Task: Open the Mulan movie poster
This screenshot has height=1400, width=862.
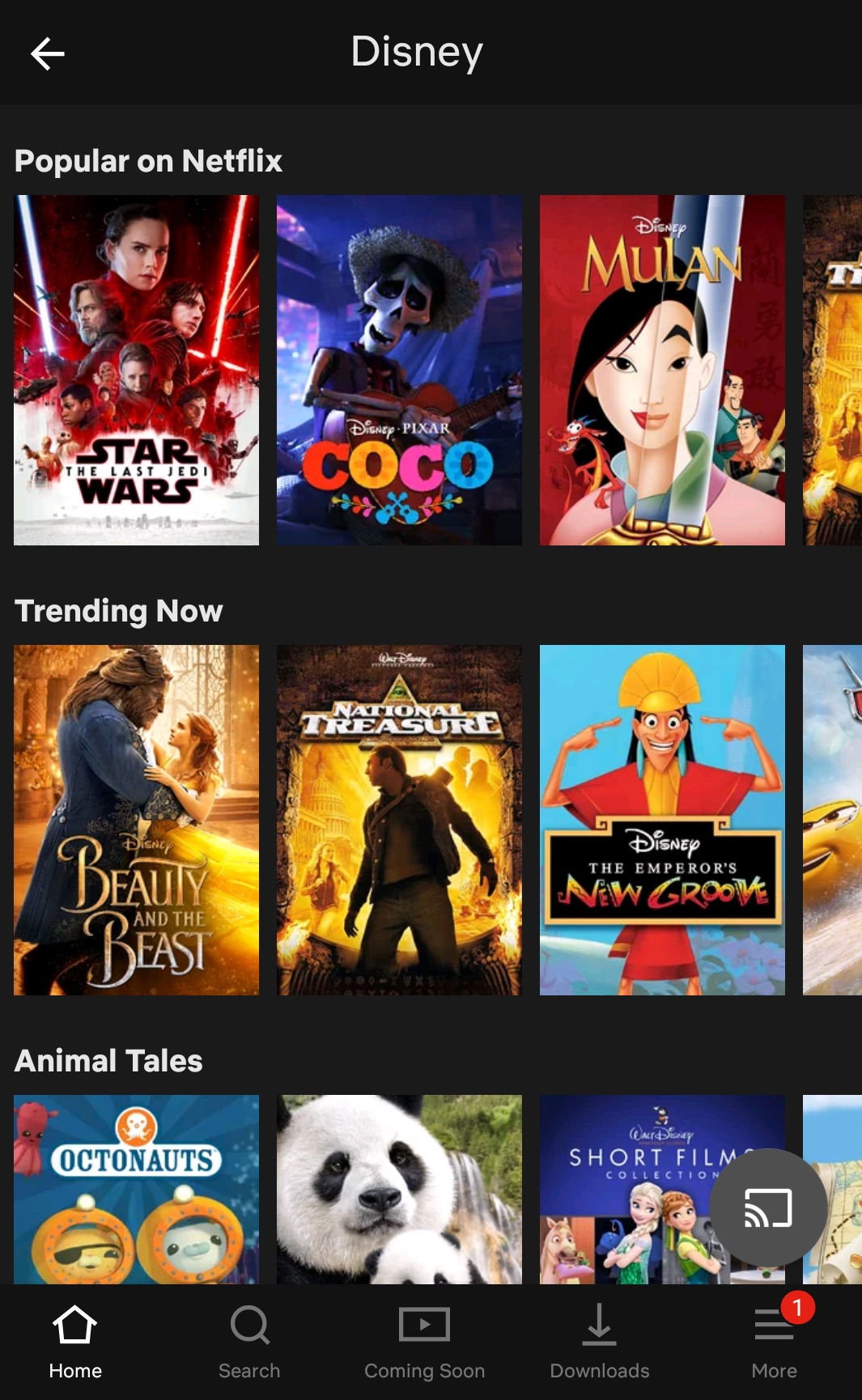Action: 662,370
